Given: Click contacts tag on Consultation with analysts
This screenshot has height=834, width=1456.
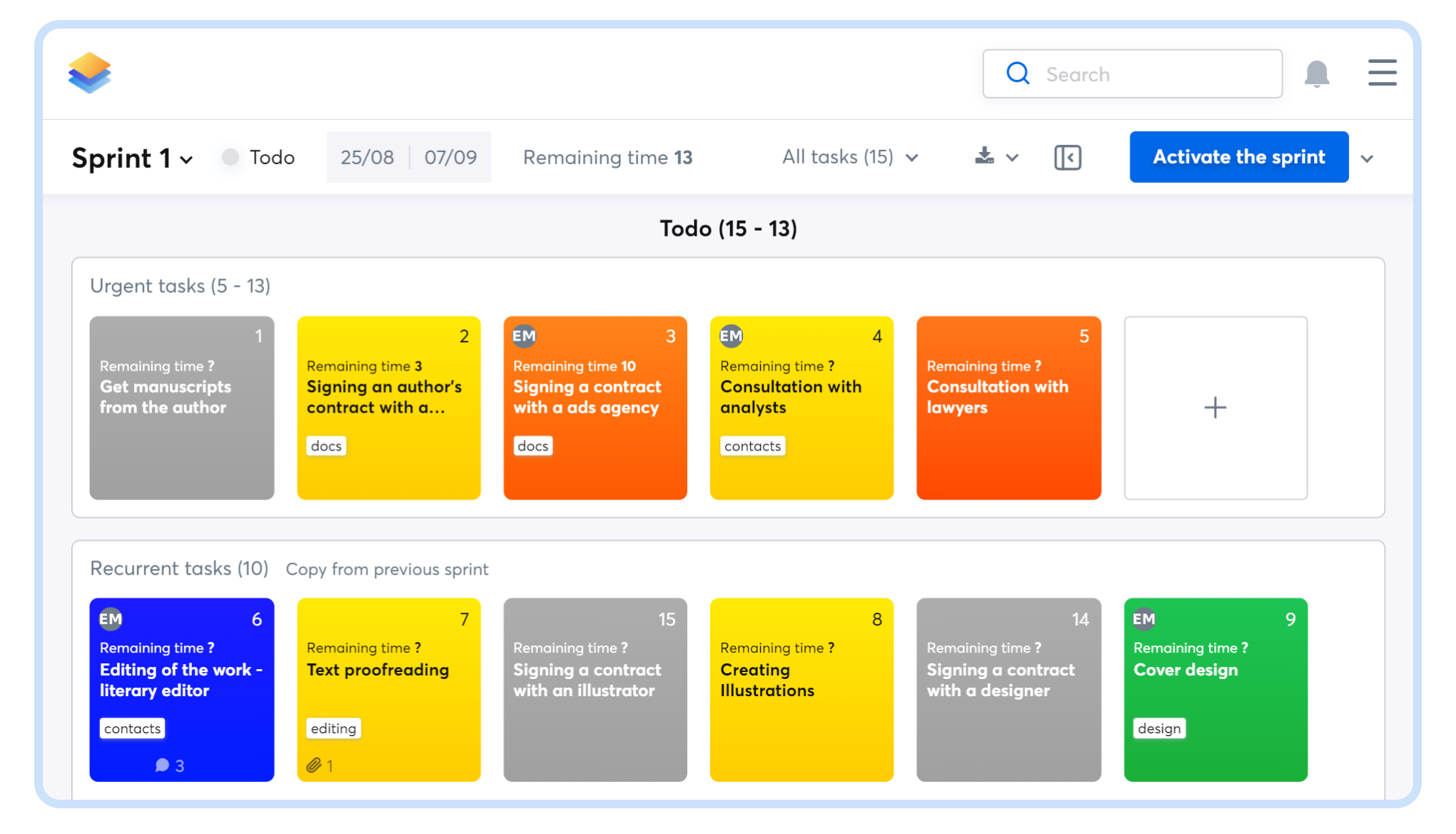Looking at the screenshot, I should click(752, 446).
